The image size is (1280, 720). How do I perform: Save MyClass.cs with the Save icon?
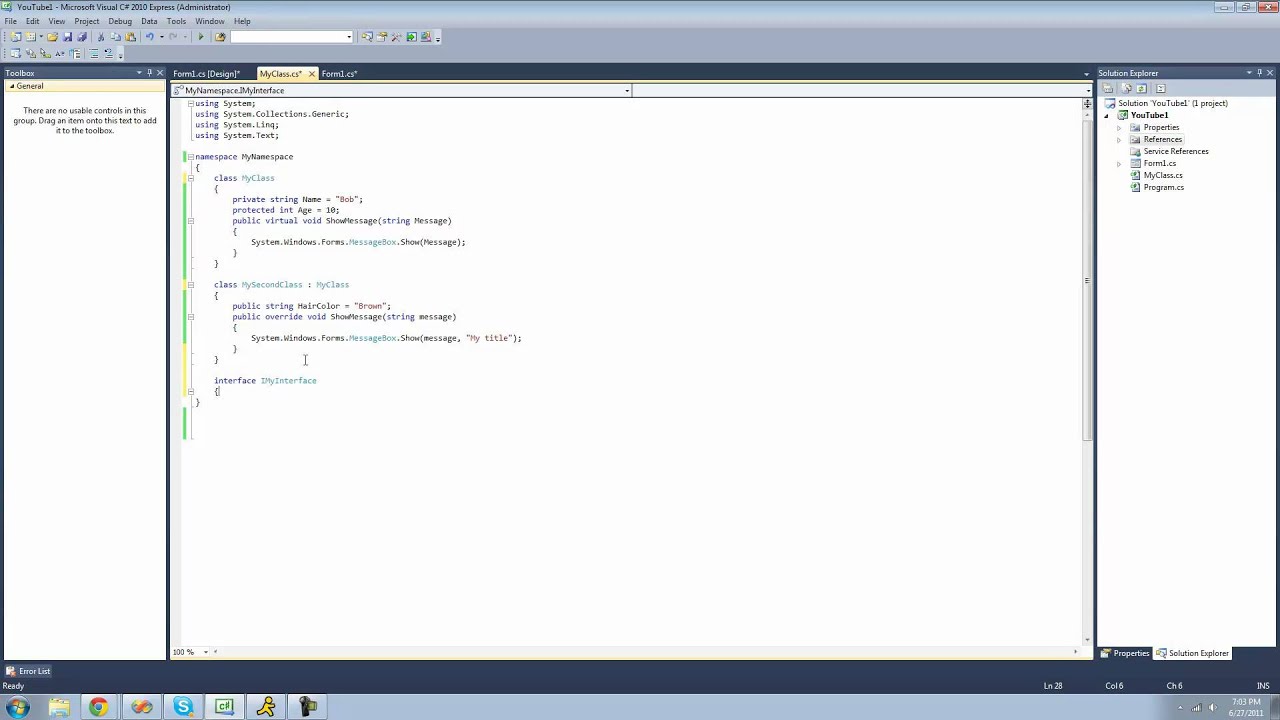tap(68, 37)
